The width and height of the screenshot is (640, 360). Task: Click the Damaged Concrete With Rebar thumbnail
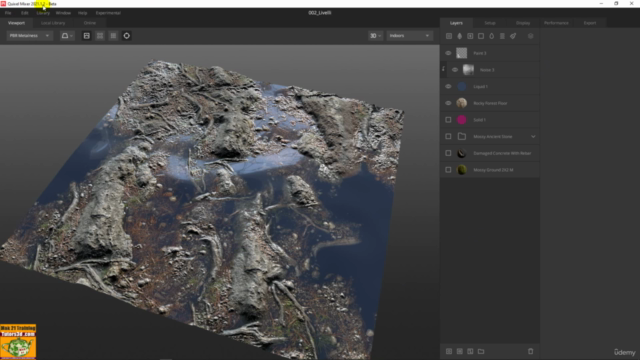[x=462, y=153]
